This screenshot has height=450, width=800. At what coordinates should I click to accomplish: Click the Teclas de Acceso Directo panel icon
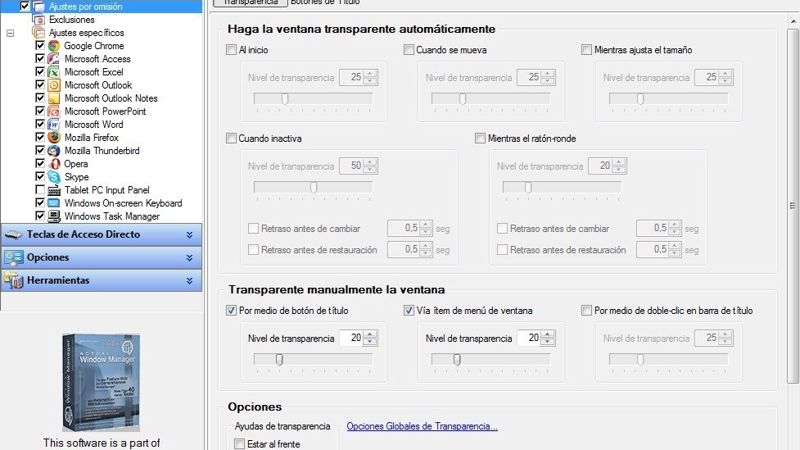tap(14, 235)
